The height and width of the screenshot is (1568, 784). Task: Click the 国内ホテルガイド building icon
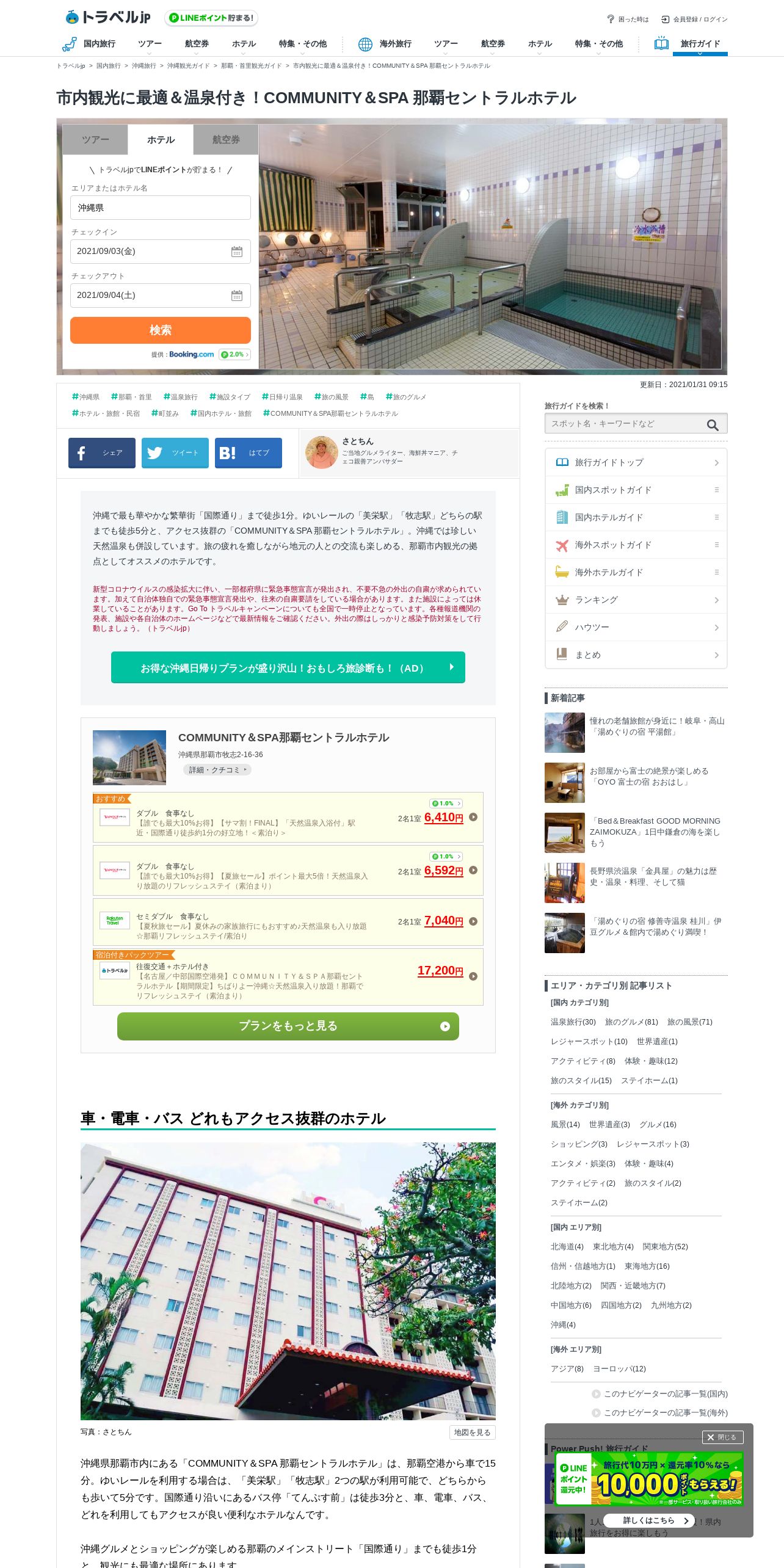pyautogui.click(x=562, y=517)
